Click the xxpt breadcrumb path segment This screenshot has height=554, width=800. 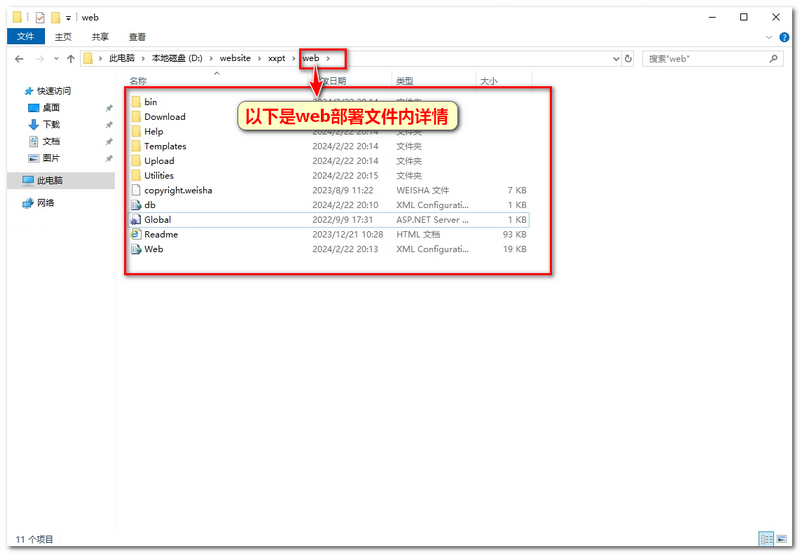tap(276, 59)
